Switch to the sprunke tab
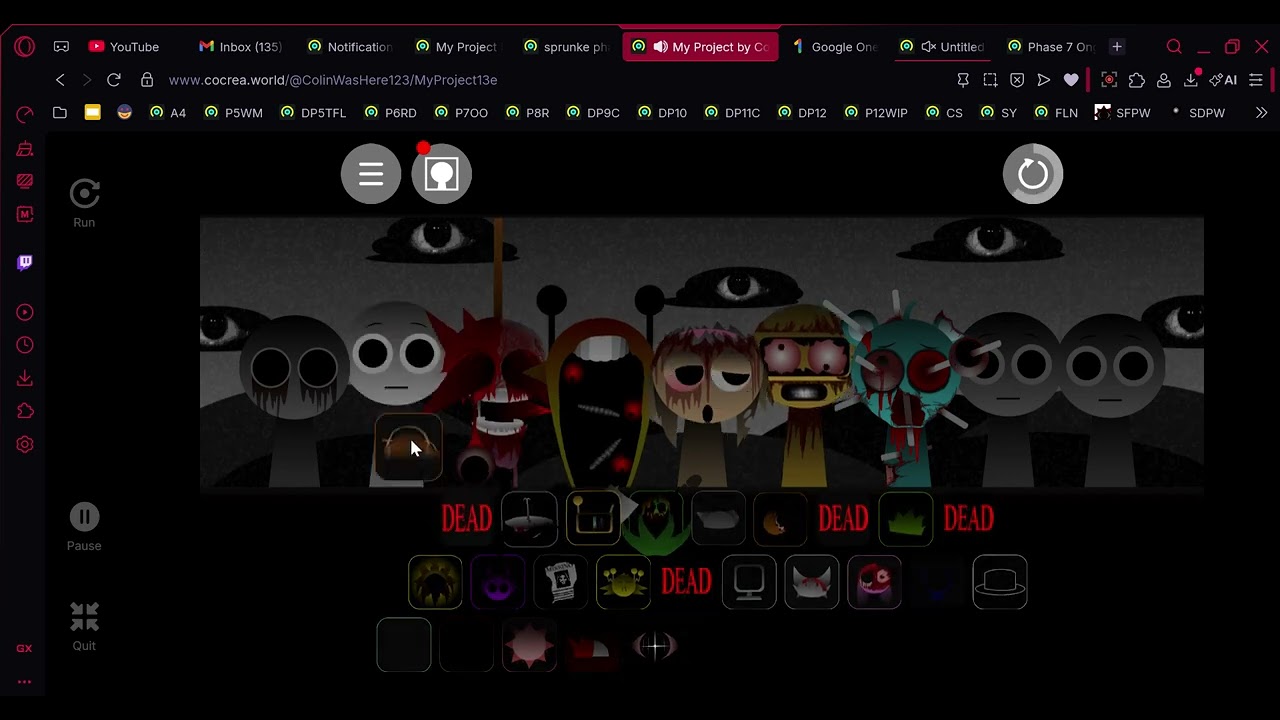Image resolution: width=1280 pixels, height=720 pixels. [566, 47]
